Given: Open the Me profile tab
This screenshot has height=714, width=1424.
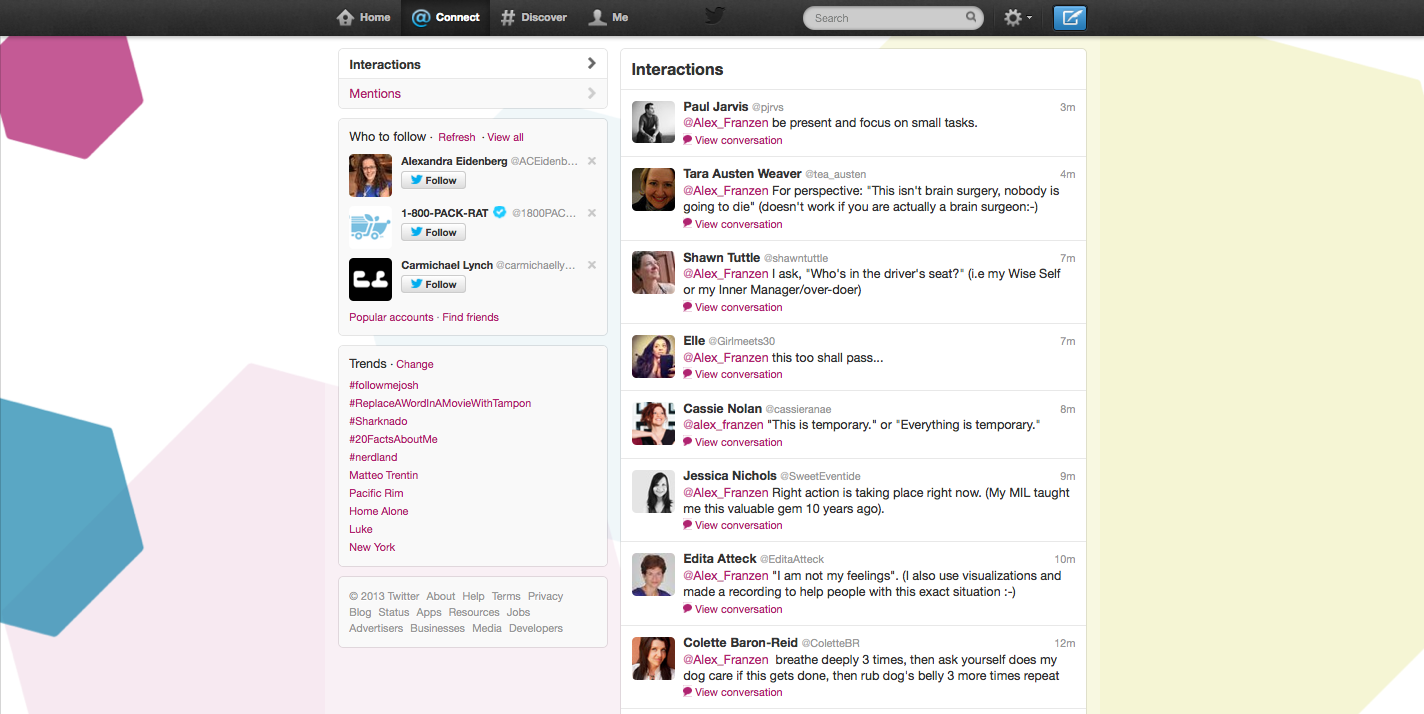Looking at the screenshot, I should [609, 17].
